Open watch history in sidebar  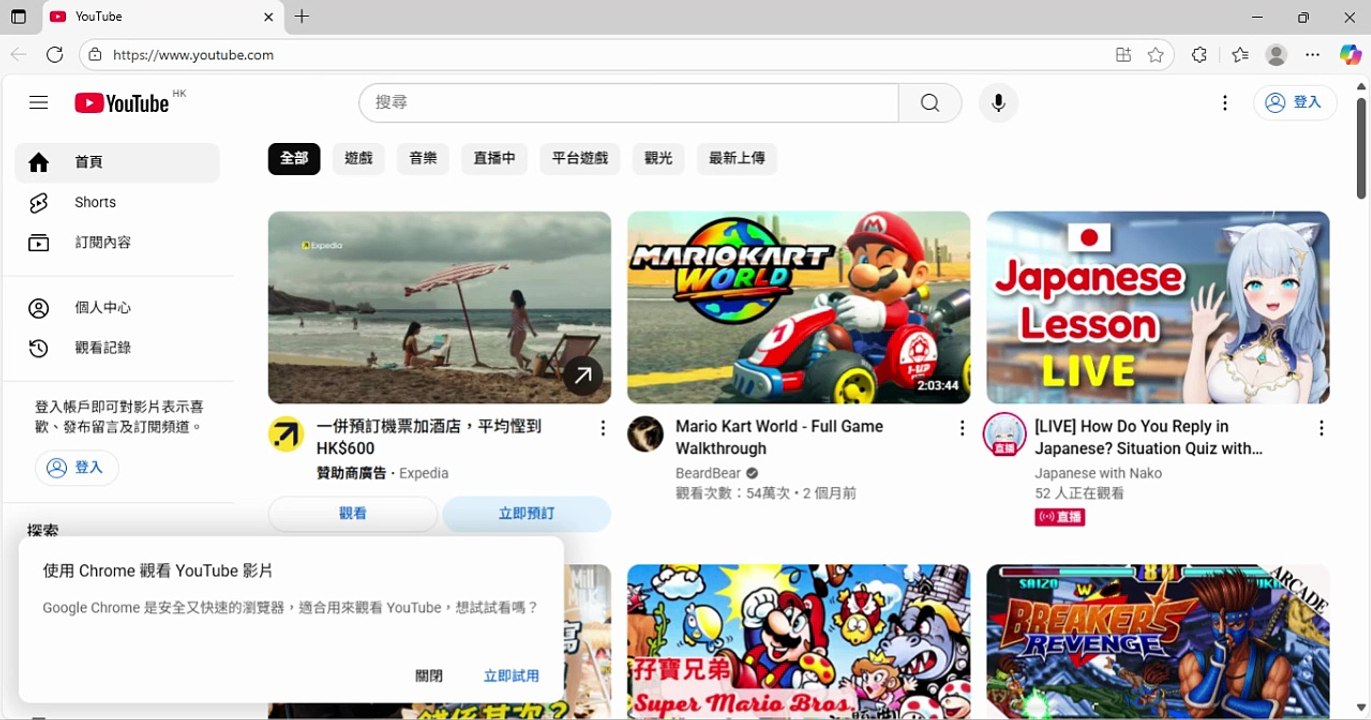[102, 348]
